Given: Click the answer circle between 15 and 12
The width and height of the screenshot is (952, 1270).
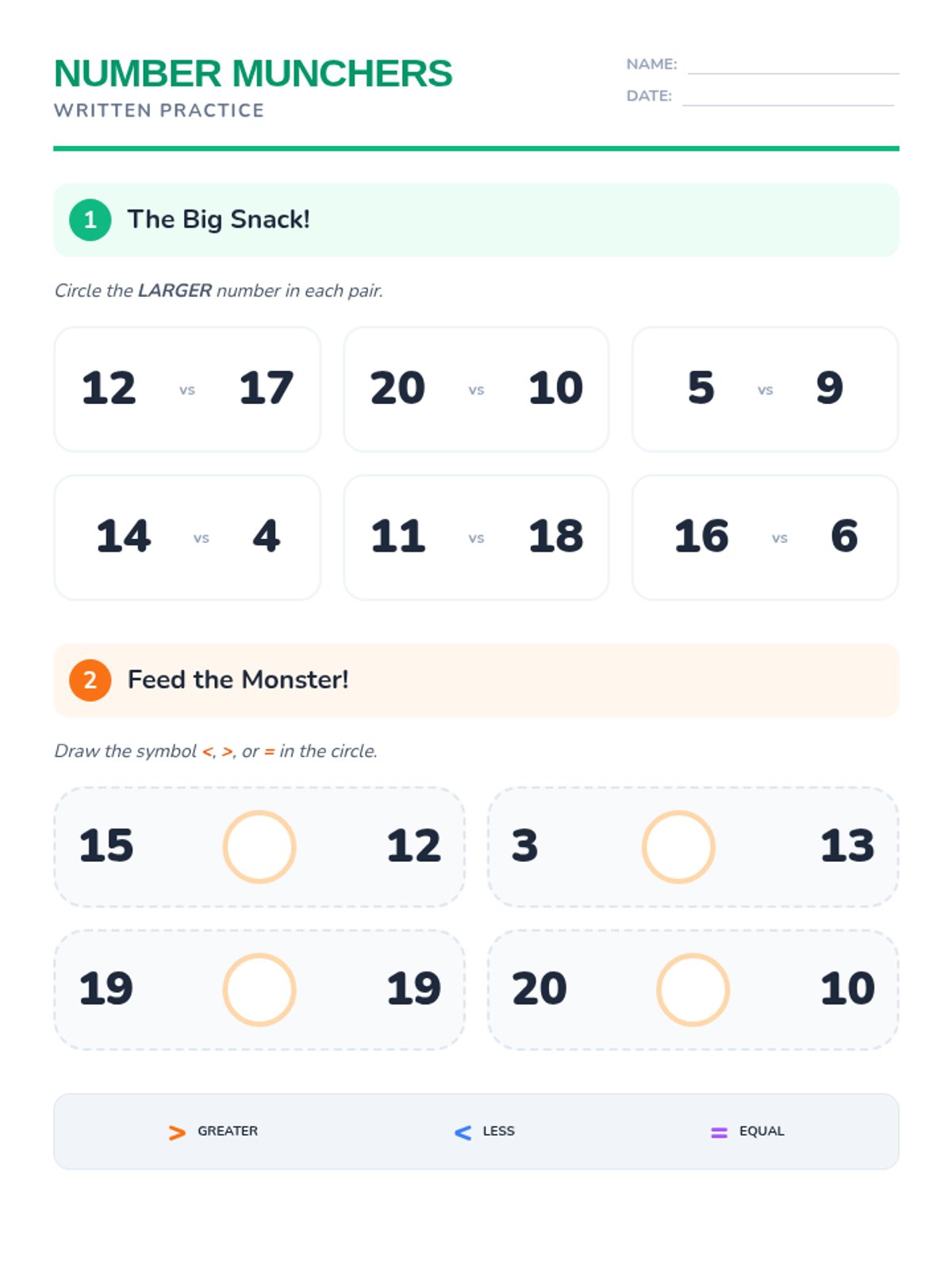Looking at the screenshot, I should pos(259,847).
